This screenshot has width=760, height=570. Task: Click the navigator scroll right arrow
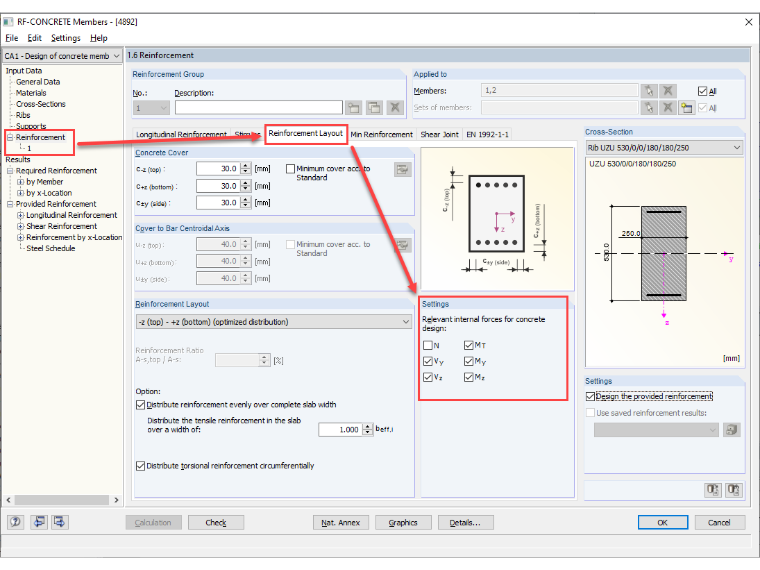(x=116, y=500)
